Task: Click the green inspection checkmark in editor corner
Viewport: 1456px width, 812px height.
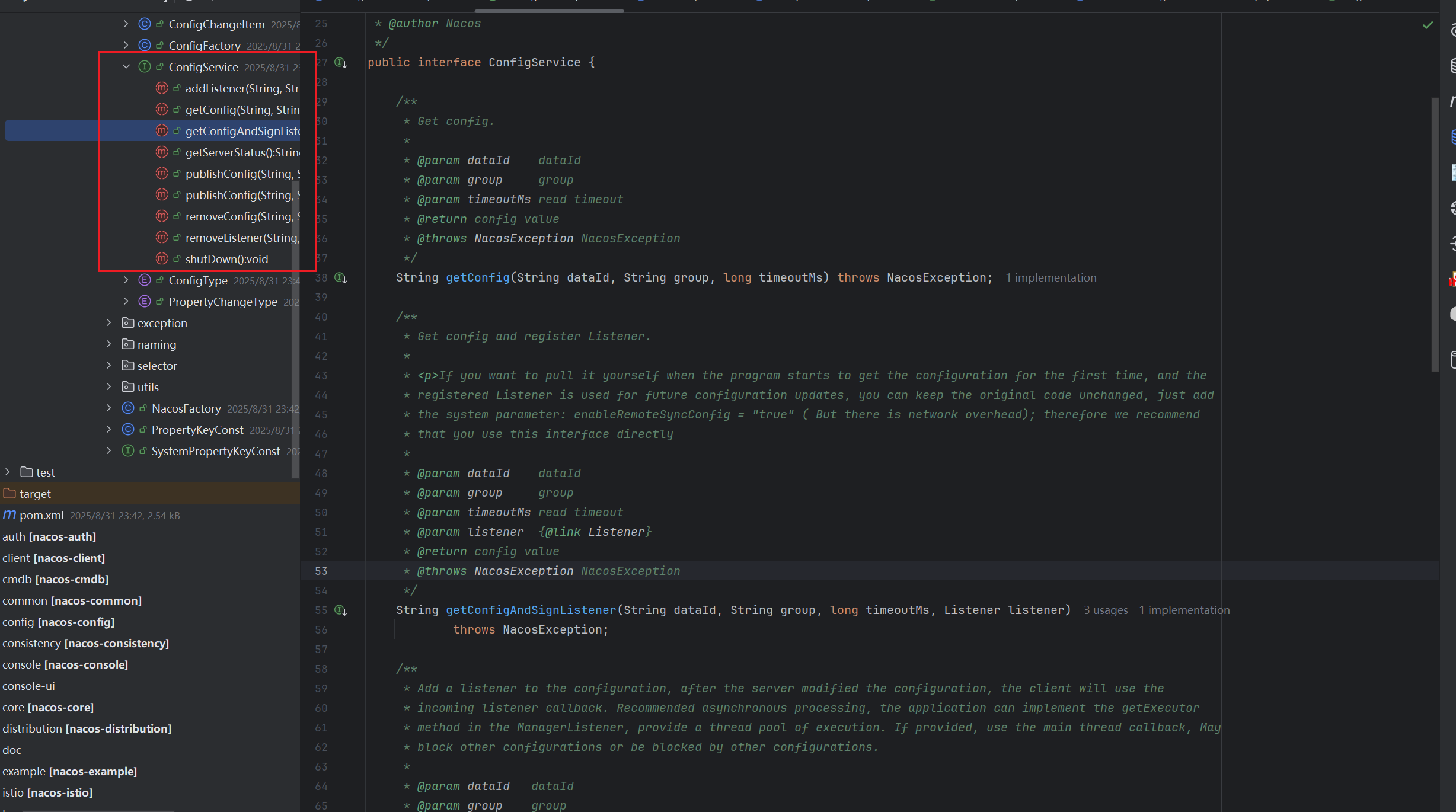Action: 1428,25
